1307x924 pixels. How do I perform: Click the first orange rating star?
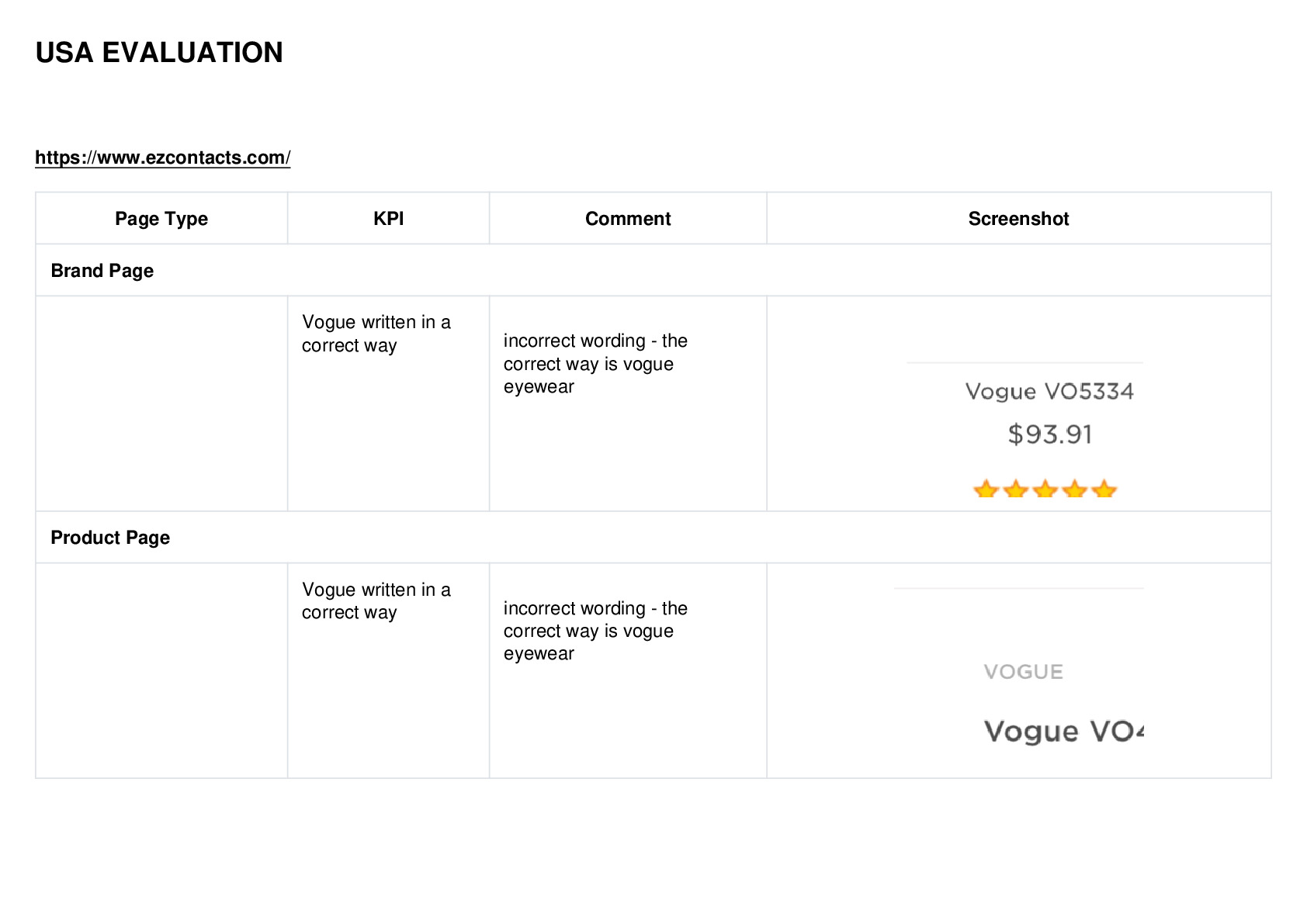pos(986,489)
